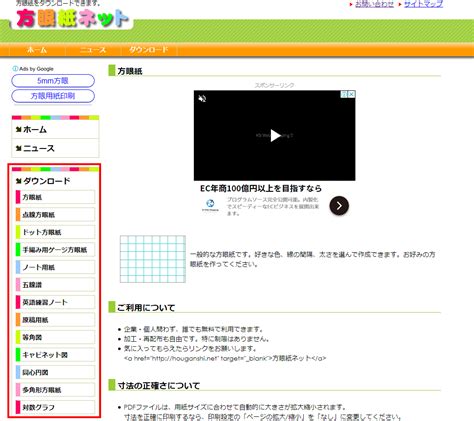474x421 pixels.
Task: Unmute the video ad speaker icon
Action: click(202, 99)
